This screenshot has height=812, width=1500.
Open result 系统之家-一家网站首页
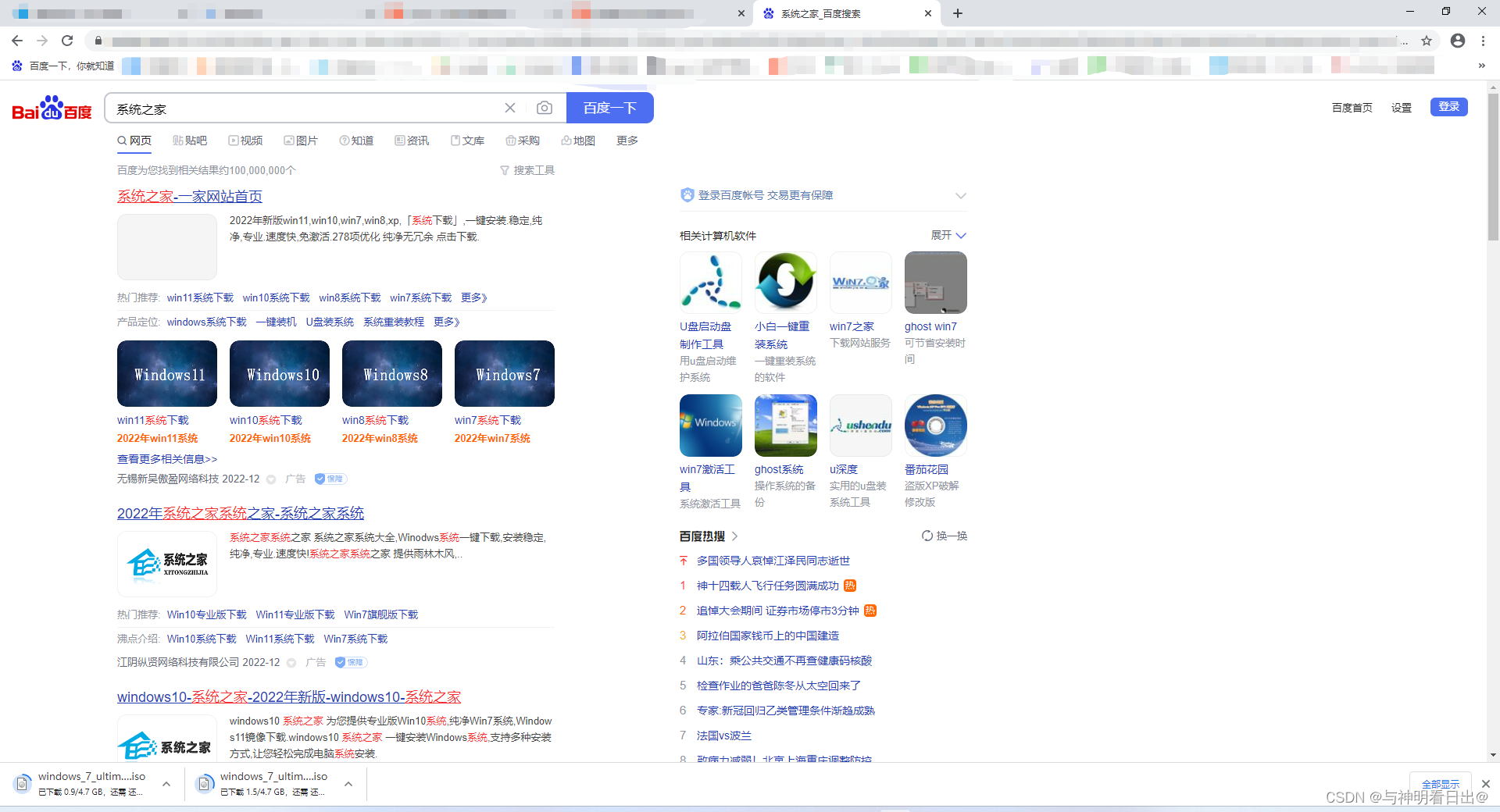point(190,196)
